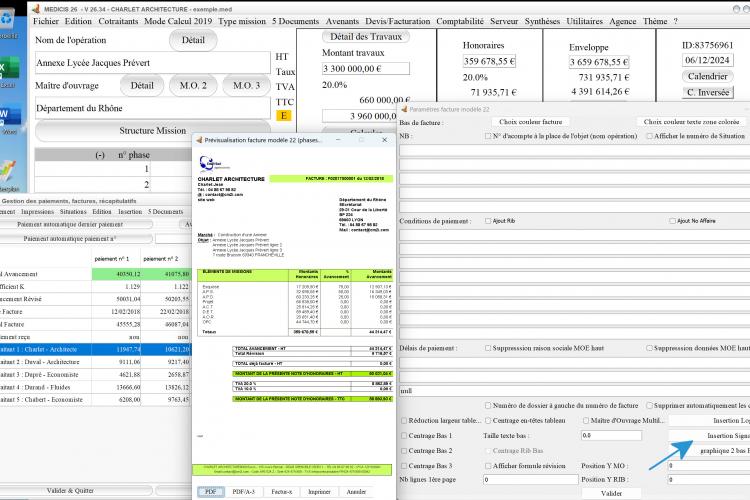Click the Calendrier button
This screenshot has width=750, height=500.
pos(707,76)
